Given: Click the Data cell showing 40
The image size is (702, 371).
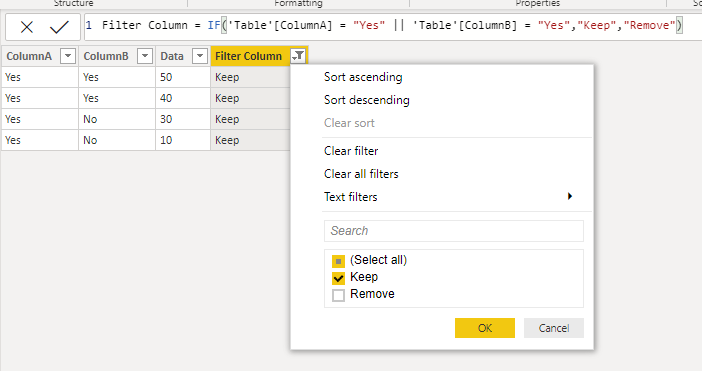Looking at the screenshot, I should pyautogui.click(x=183, y=98).
